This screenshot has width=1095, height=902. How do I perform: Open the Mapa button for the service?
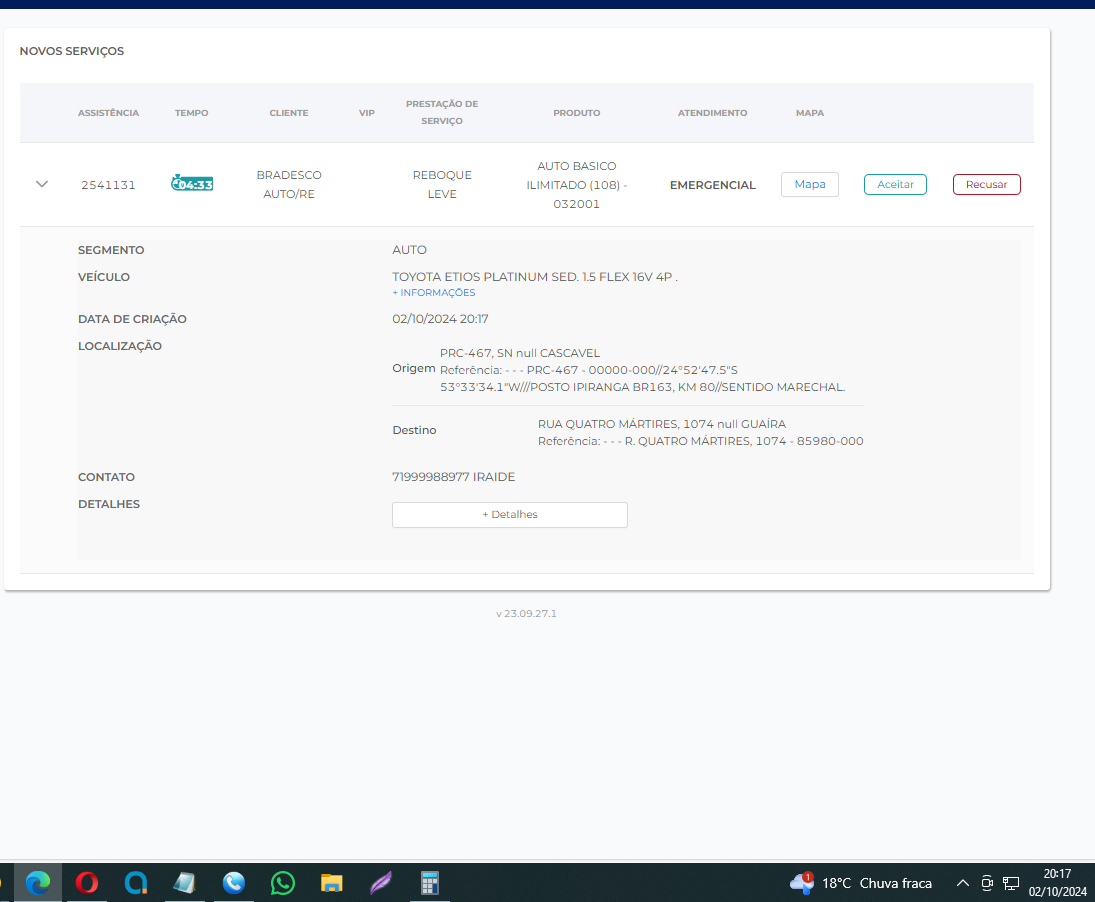point(809,184)
